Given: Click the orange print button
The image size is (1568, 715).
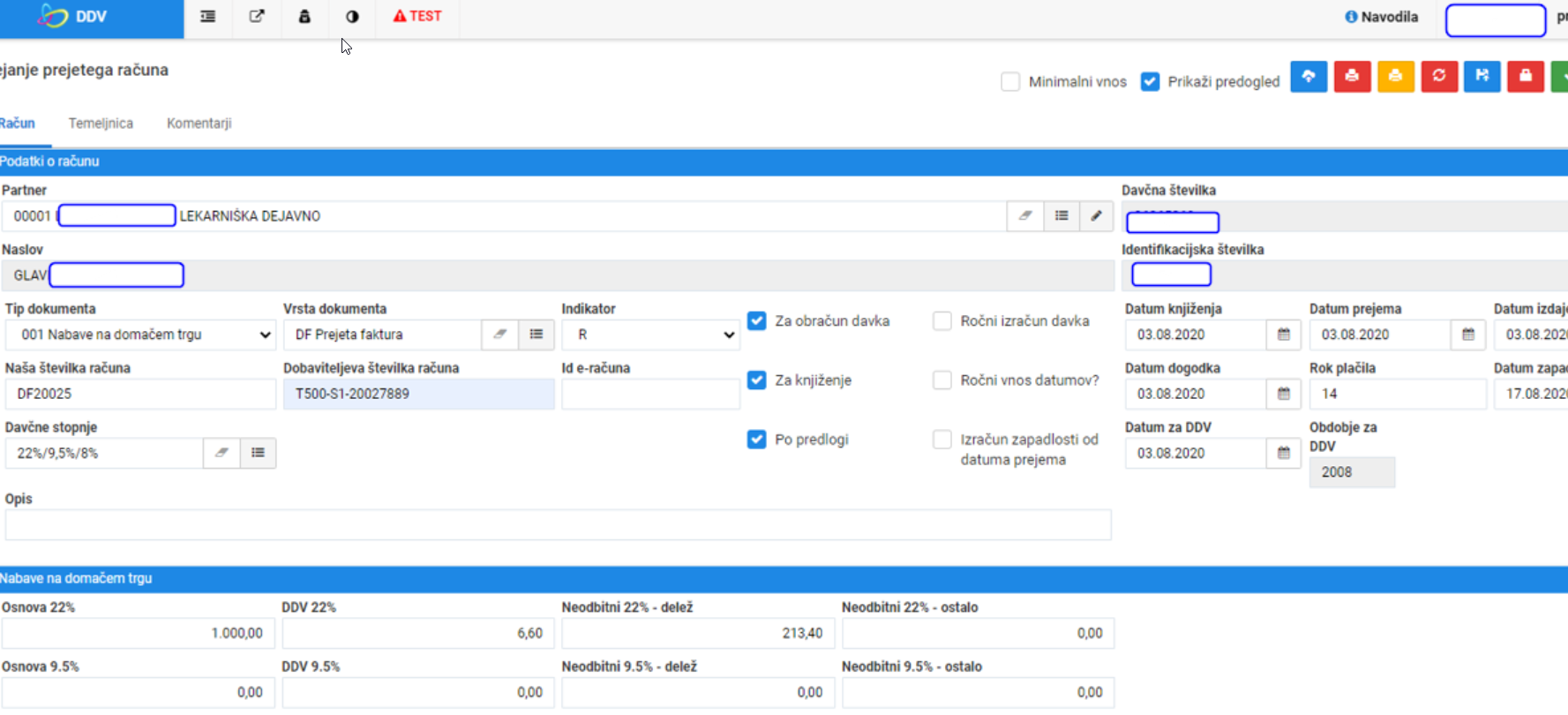Looking at the screenshot, I should pos(1395,76).
